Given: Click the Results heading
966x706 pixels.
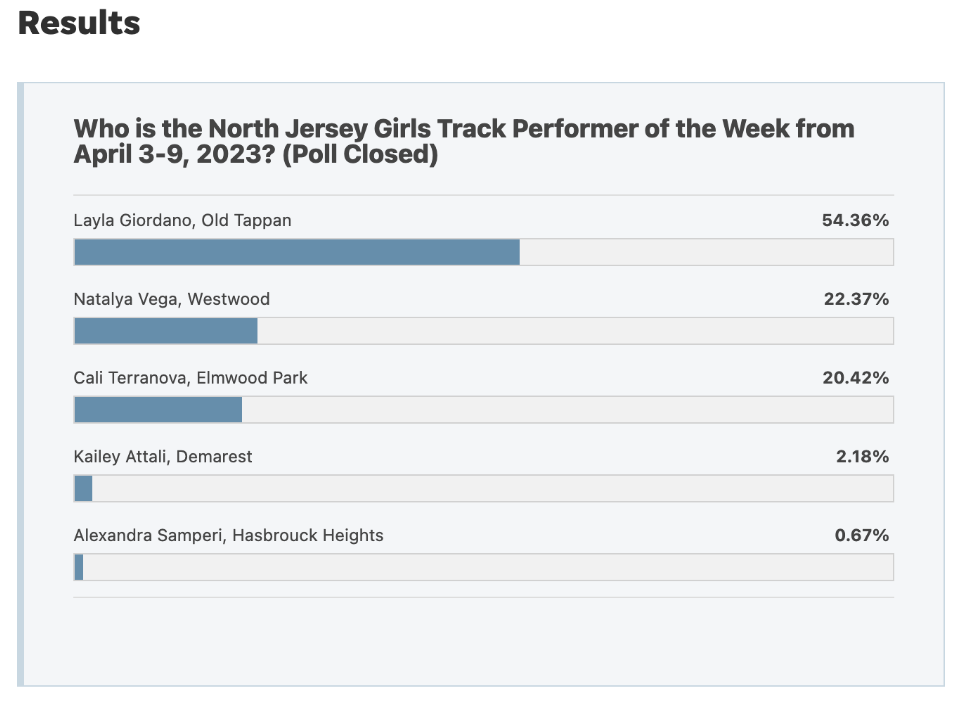Looking at the screenshot, I should 79,23.
